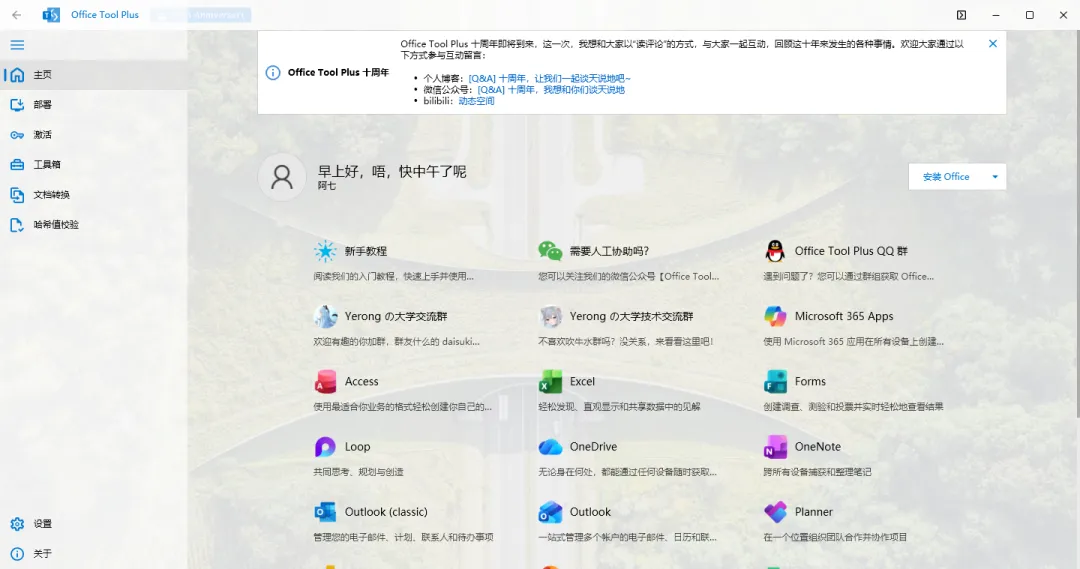Image resolution: width=1080 pixels, height=569 pixels.
Task: Click the Office Tool Plus title text
Action: (x=105, y=14)
